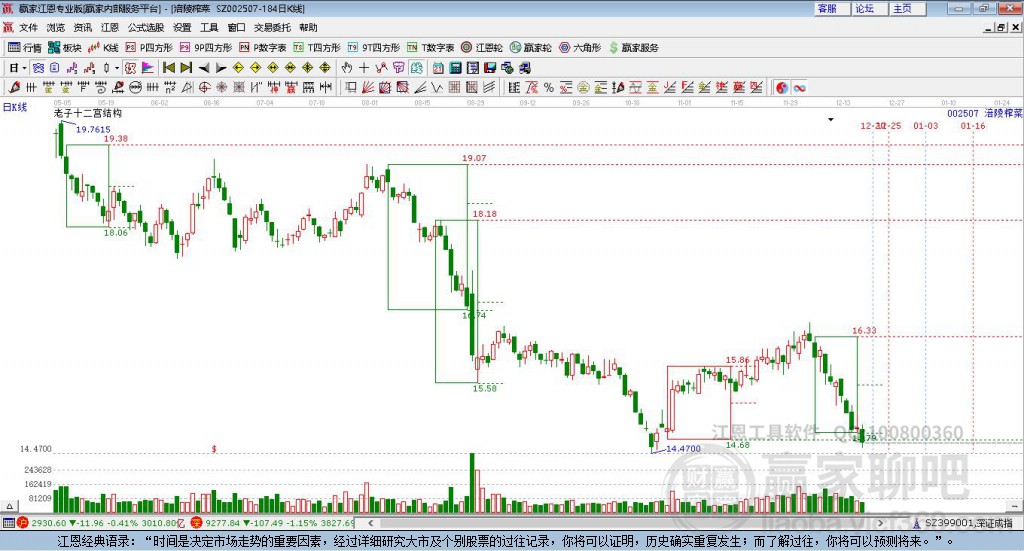Expand the candlestick style dropdown arrow
This screenshot has height=551, width=1024.
point(117,68)
